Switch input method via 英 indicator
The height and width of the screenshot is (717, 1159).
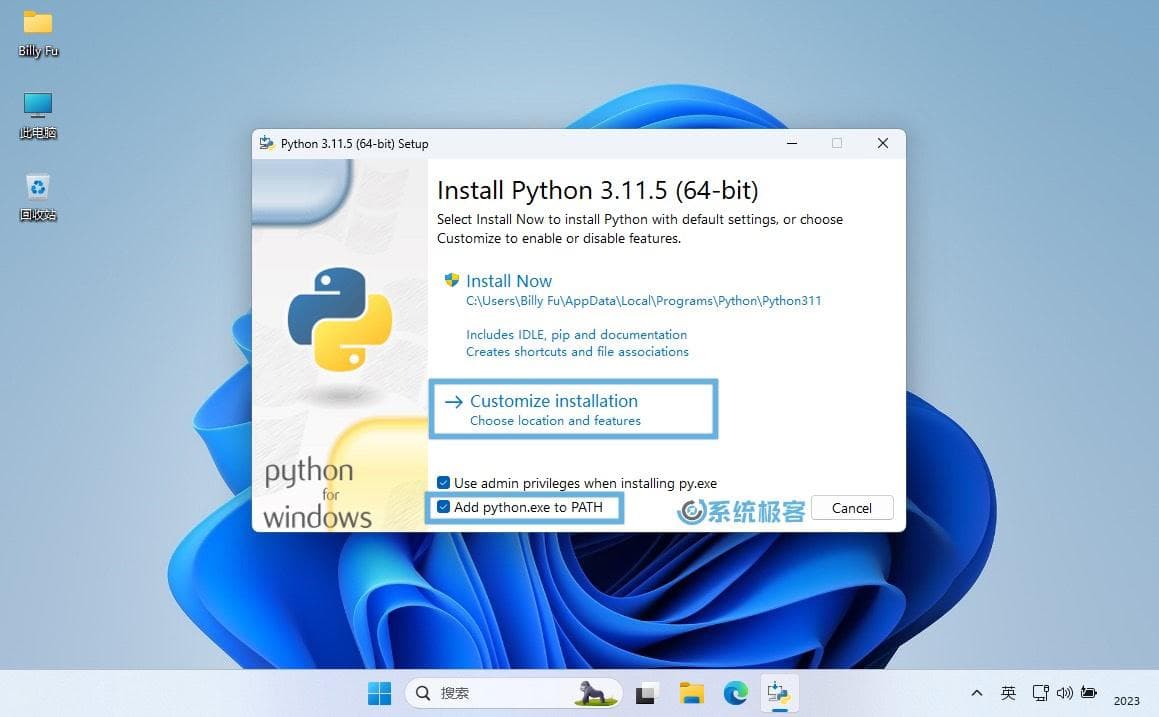pyautogui.click(x=1008, y=693)
